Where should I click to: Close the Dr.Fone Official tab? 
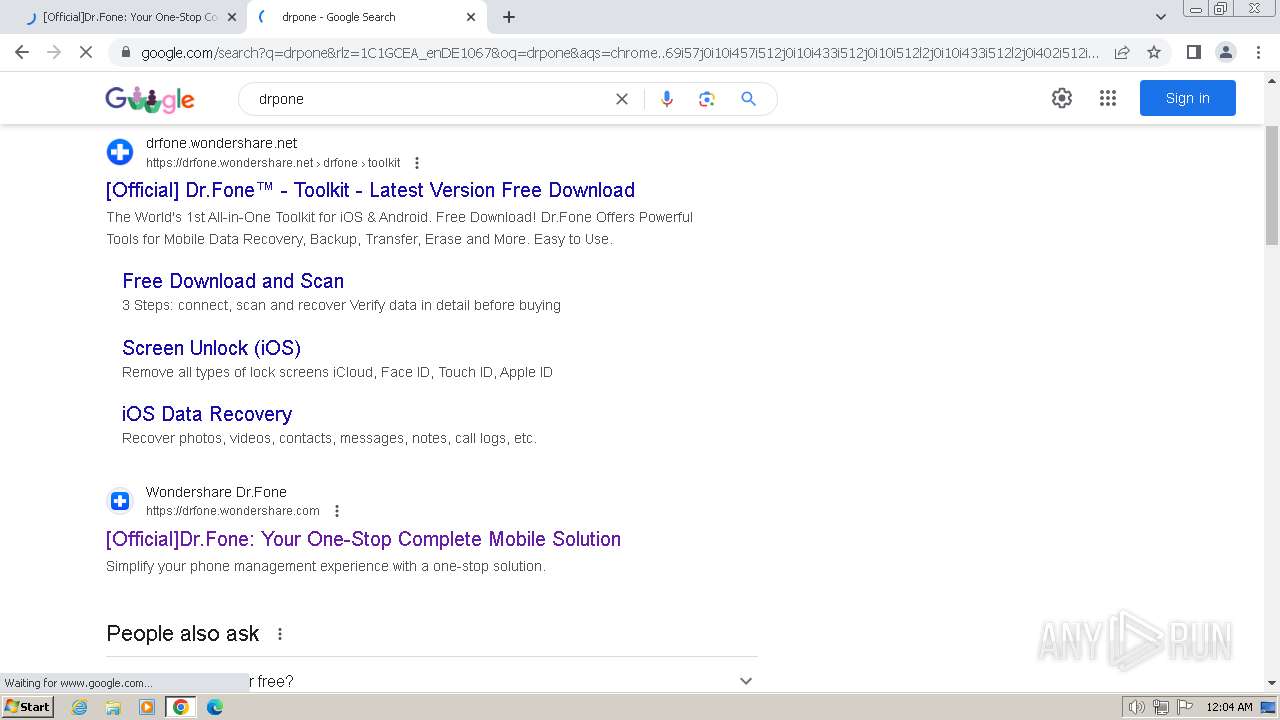(231, 17)
